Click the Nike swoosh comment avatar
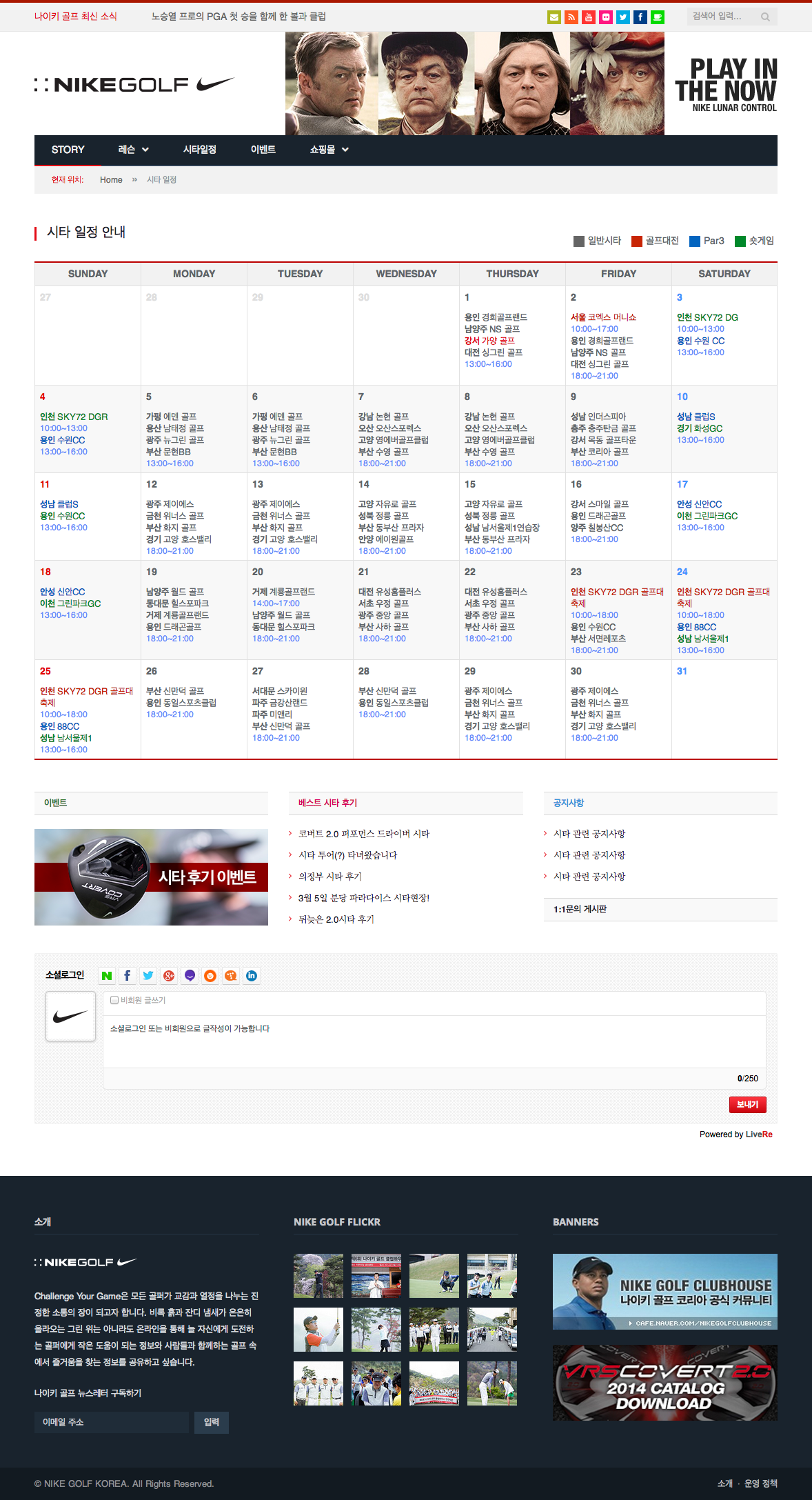812x1500 pixels. [x=70, y=1016]
